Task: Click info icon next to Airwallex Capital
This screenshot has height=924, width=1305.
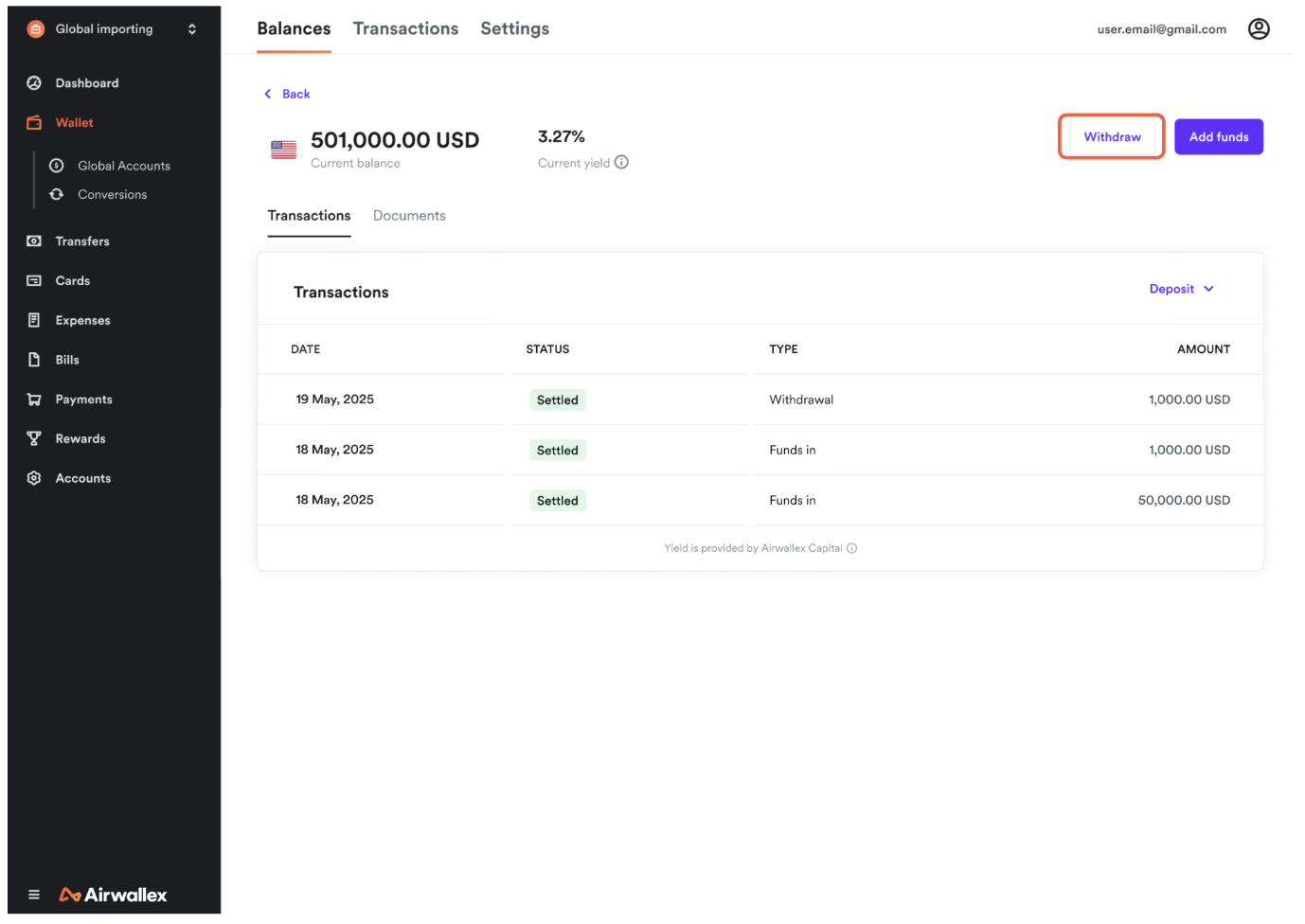Action: click(851, 548)
